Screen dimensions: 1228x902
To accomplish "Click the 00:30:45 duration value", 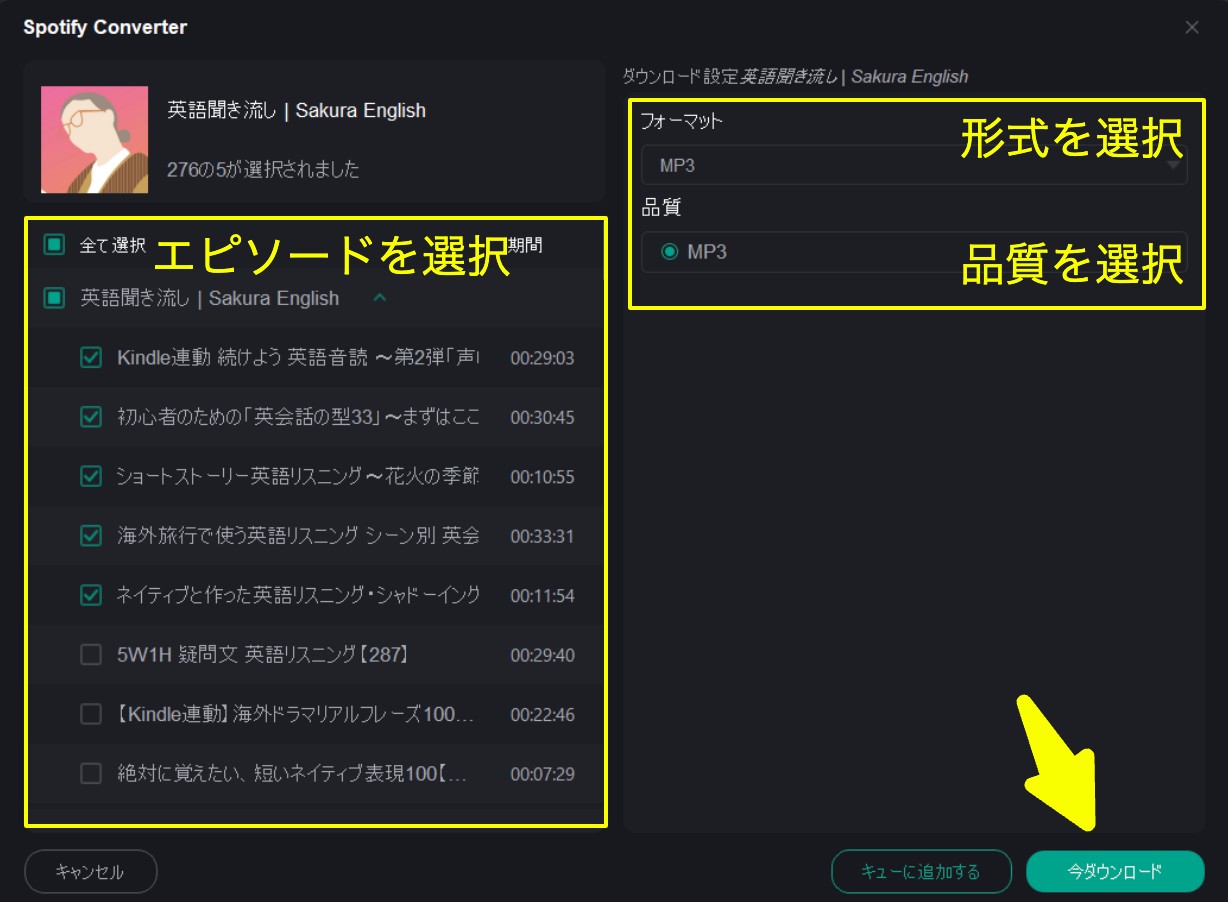I will [542, 417].
